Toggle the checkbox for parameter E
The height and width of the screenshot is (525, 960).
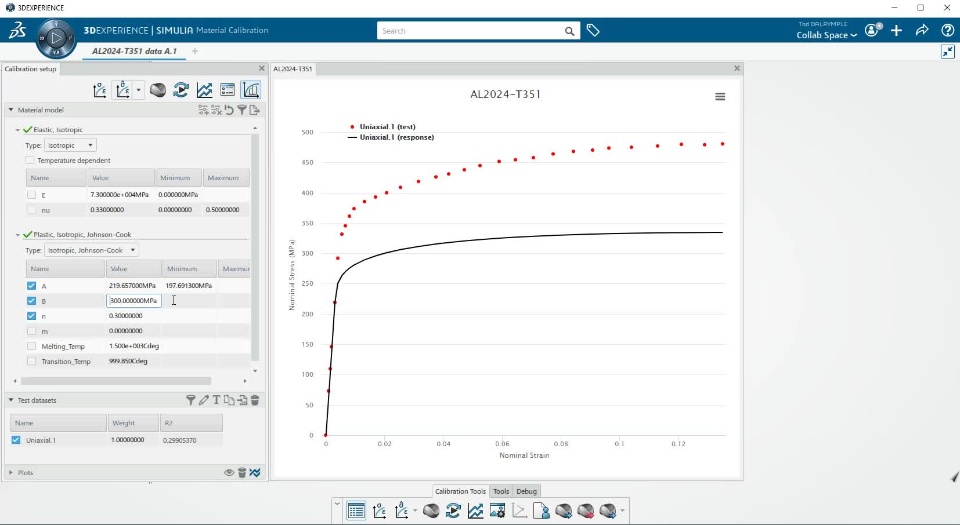pos(31,195)
